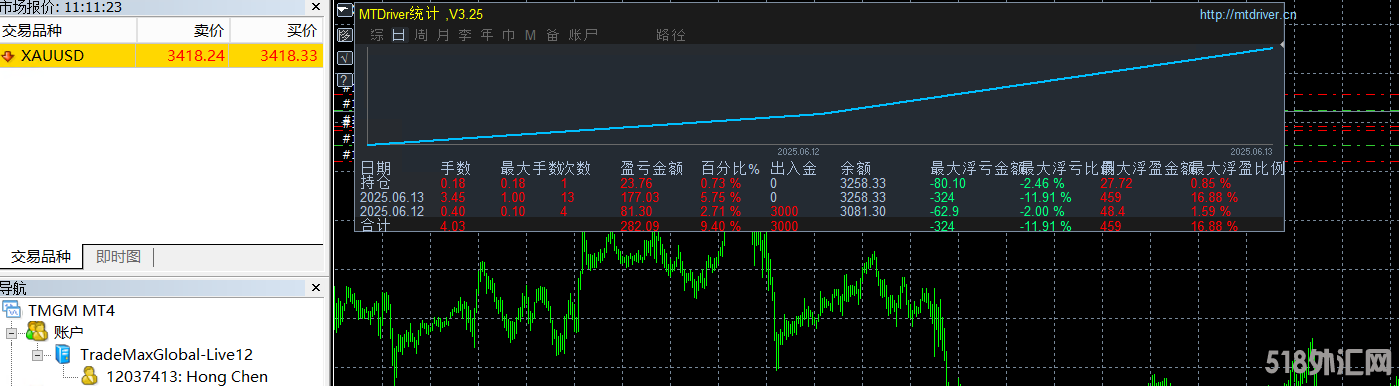Switch statistics to 周 weekly view
The height and width of the screenshot is (386, 1399).
pyautogui.click(x=421, y=35)
